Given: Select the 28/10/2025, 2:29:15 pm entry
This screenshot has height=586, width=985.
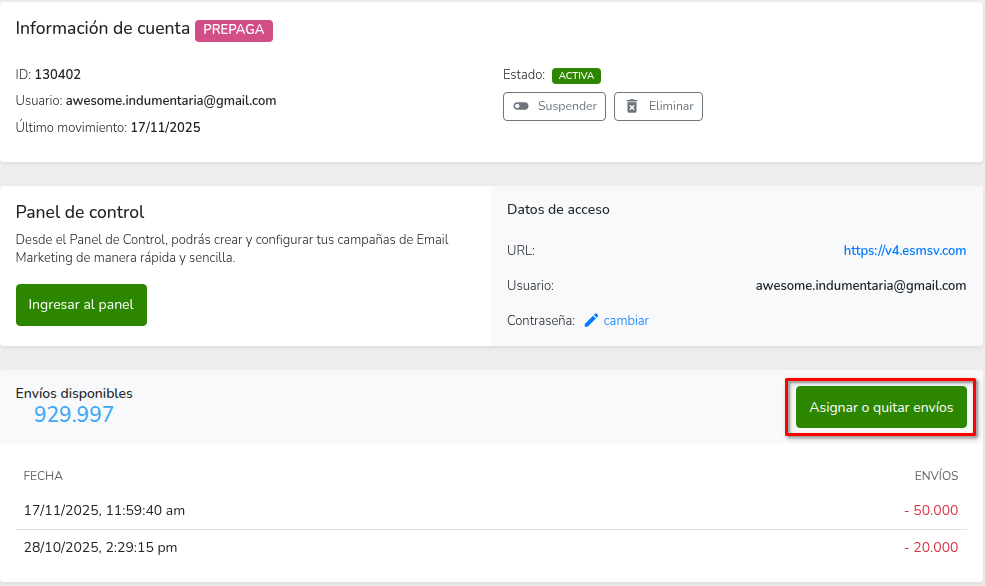Looking at the screenshot, I should coord(101,547).
